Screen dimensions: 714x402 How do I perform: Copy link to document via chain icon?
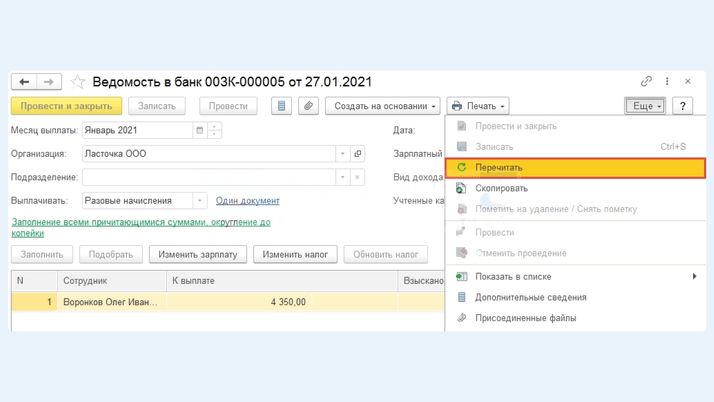pos(646,81)
